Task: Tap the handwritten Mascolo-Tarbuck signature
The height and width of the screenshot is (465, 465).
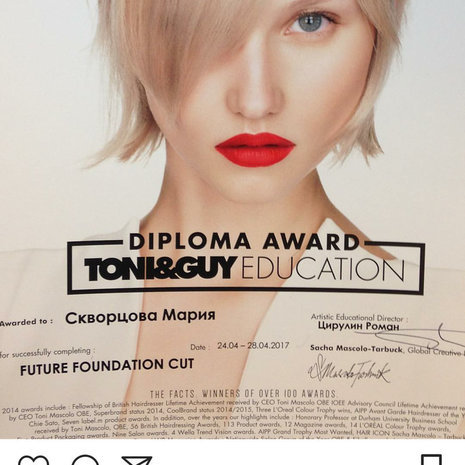Action: pyautogui.click(x=349, y=372)
